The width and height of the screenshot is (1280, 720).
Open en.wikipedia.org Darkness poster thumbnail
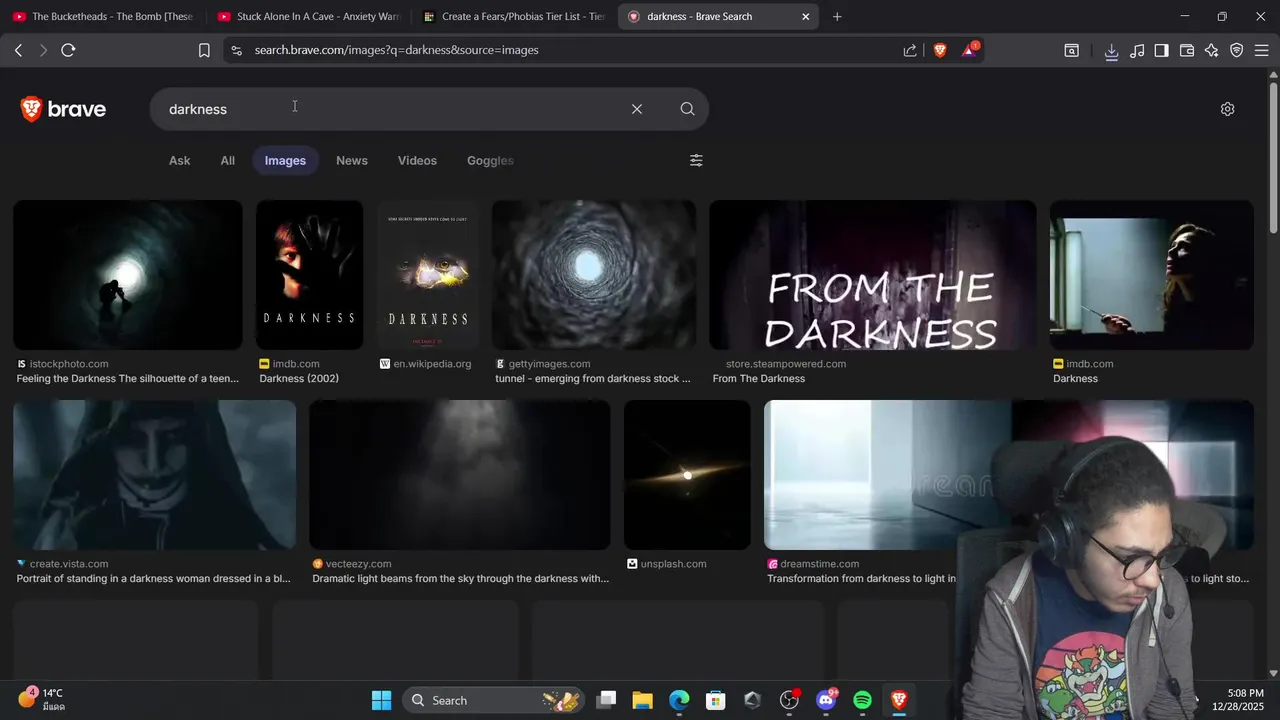point(428,275)
